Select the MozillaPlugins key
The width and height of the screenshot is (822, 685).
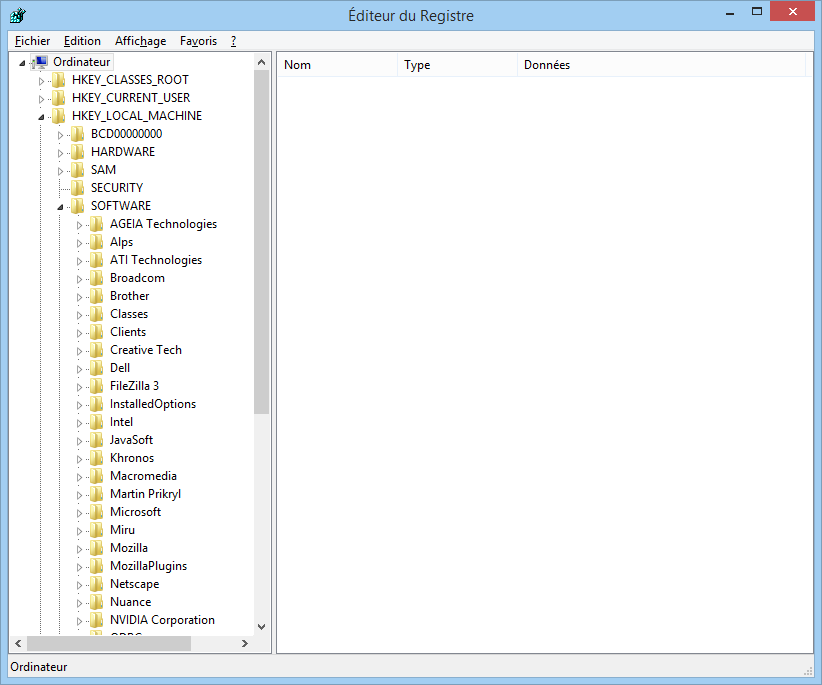click(x=148, y=566)
